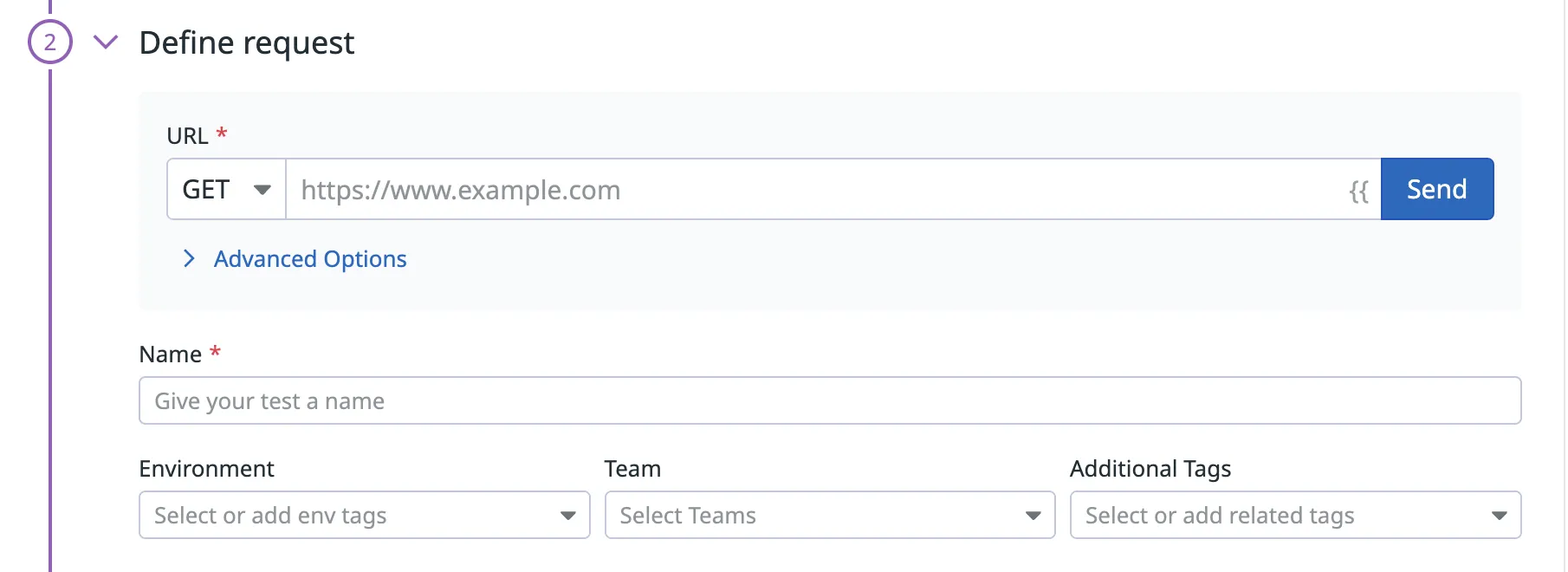Viewport: 1568px width, 572px height.
Task: Focus the URL input field
Action: [x=814, y=189]
